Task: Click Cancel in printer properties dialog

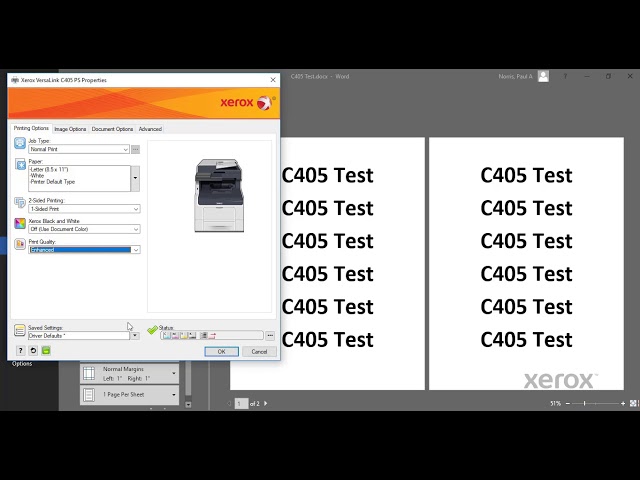Action: pos(259,351)
